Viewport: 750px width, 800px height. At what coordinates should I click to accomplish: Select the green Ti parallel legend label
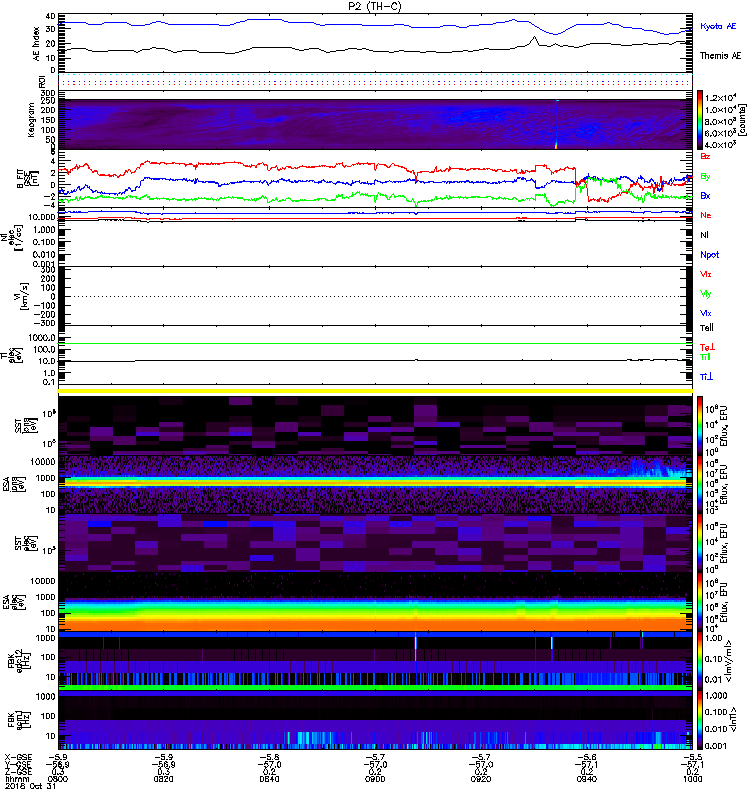pyautogui.click(x=705, y=357)
